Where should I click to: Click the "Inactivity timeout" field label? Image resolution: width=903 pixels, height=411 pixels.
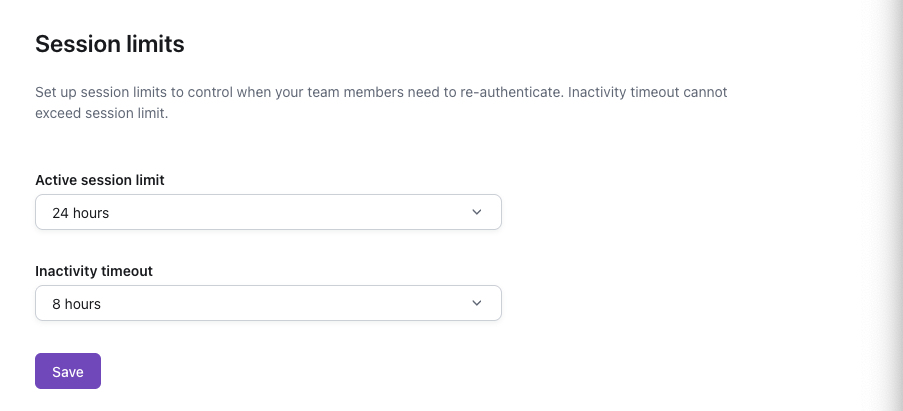pos(94,271)
